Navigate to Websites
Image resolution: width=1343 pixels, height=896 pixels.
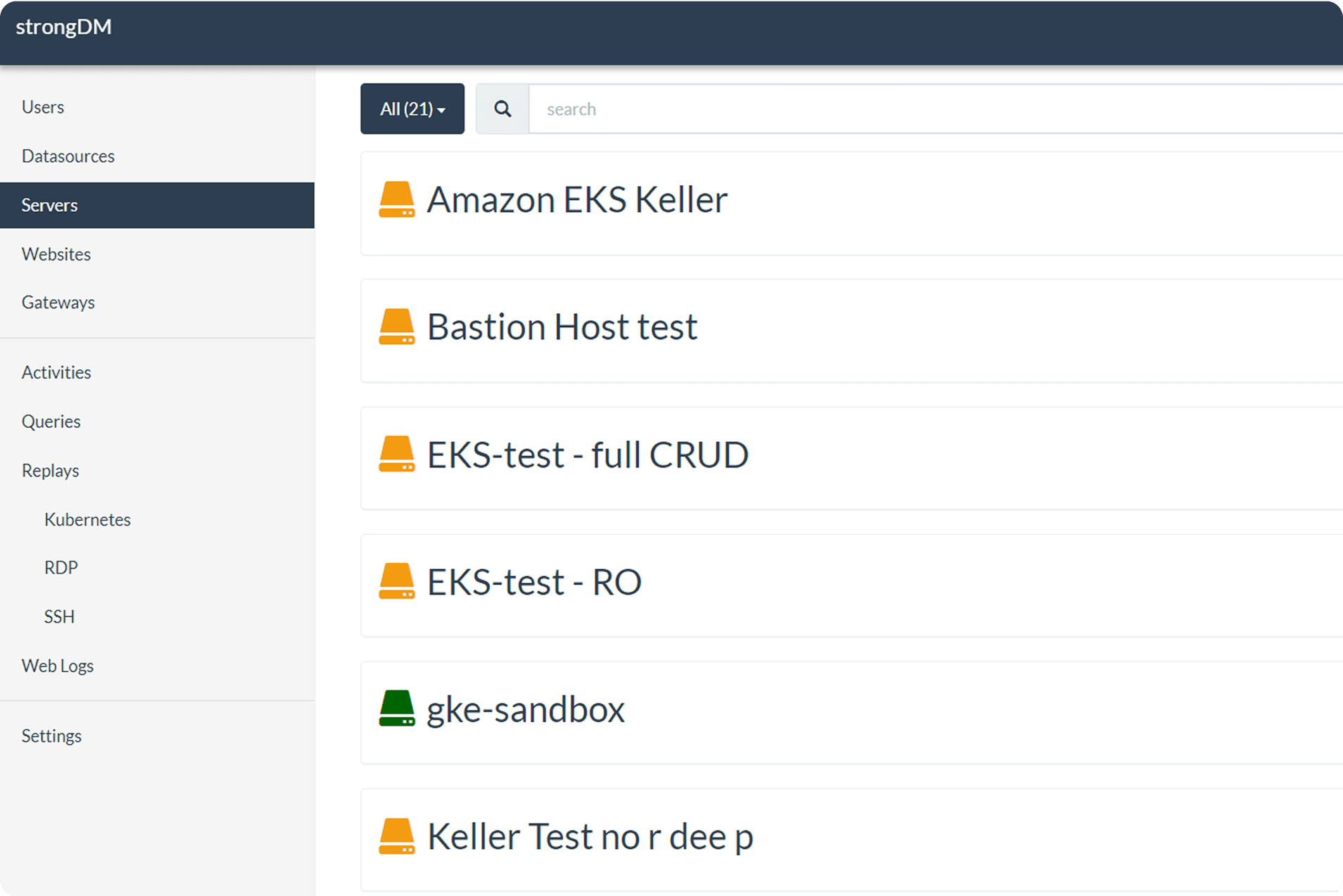[56, 254]
